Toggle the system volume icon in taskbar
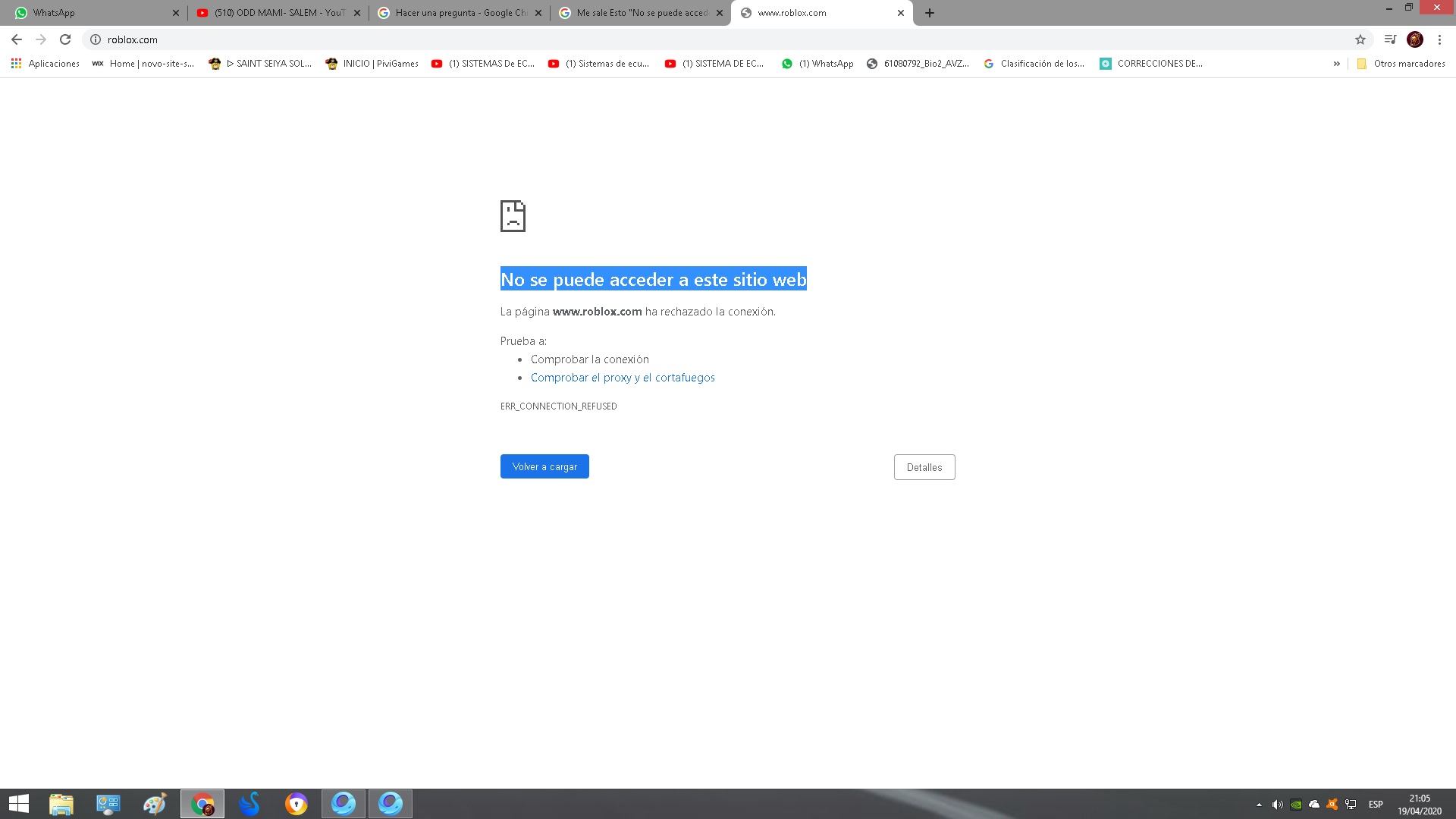1456x819 pixels. [1278, 805]
